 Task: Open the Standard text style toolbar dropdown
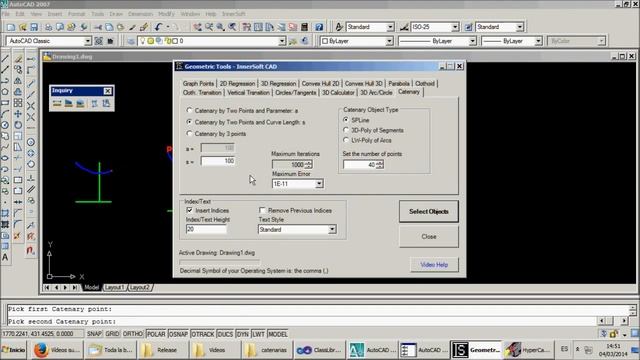[x=390, y=27]
